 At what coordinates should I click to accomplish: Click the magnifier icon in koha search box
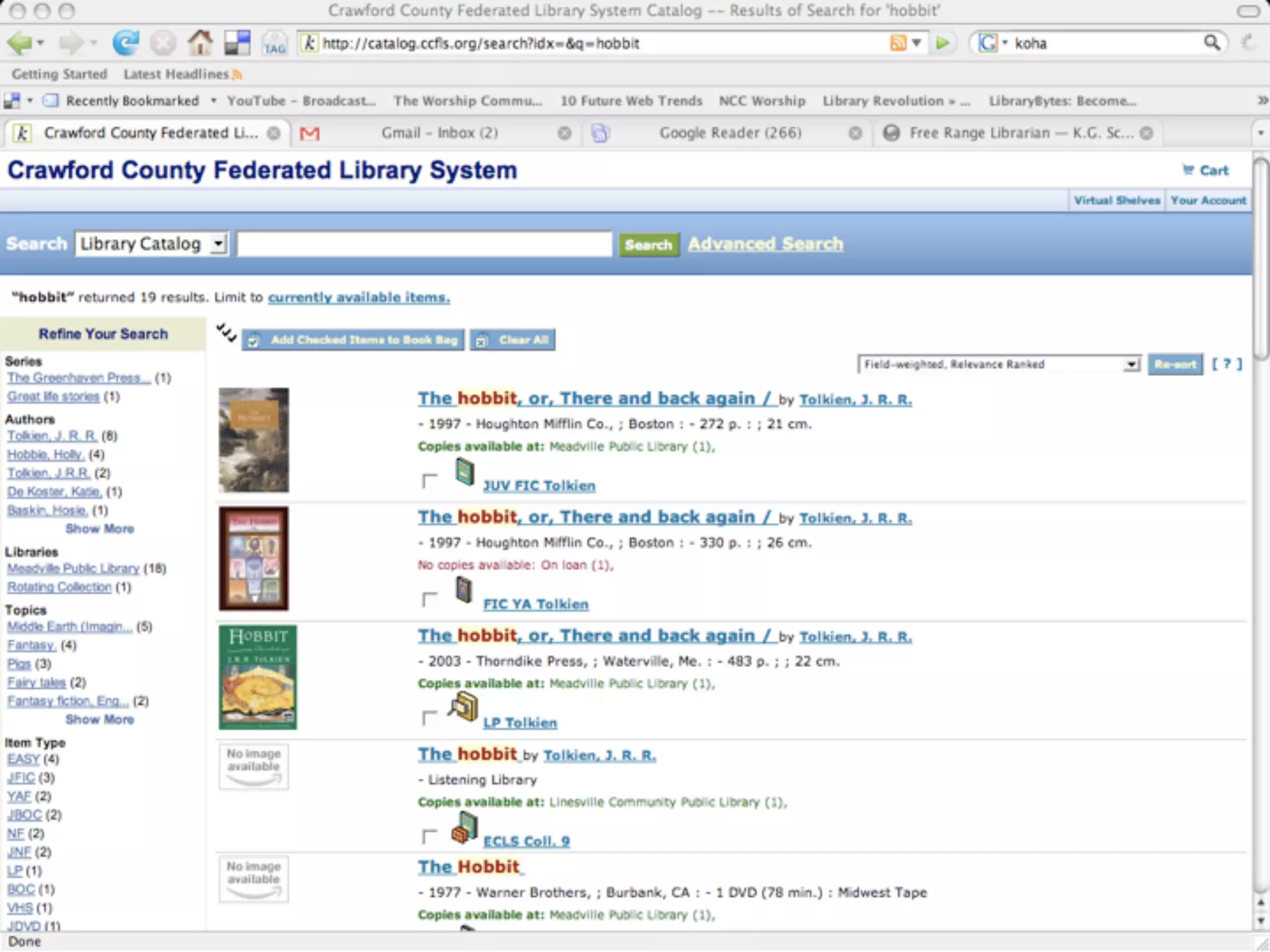click(1212, 43)
